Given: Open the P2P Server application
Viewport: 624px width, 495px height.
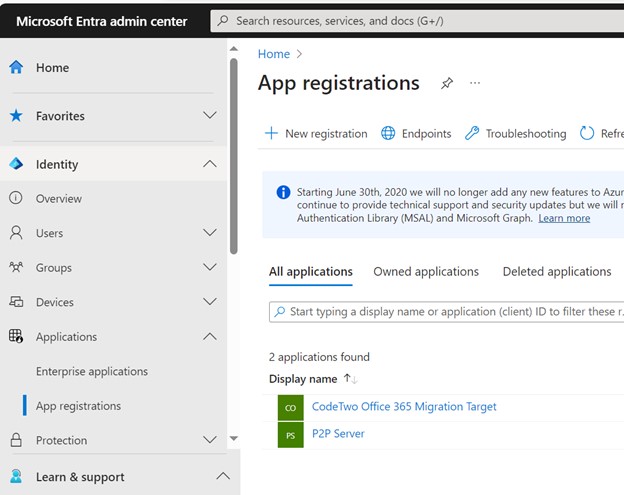Looking at the screenshot, I should (338, 434).
